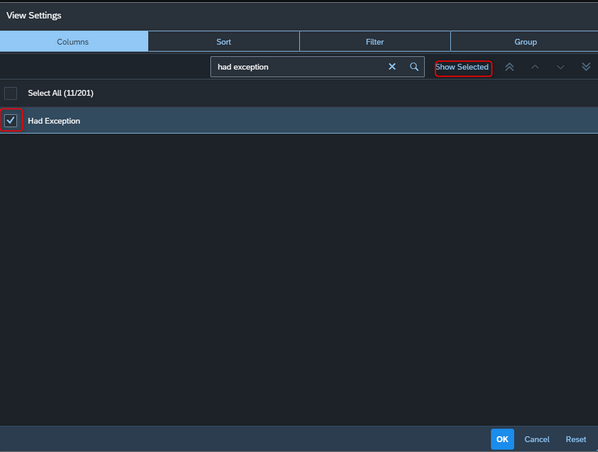Move selected column up one position
This screenshot has width=598, height=452.
click(x=535, y=67)
